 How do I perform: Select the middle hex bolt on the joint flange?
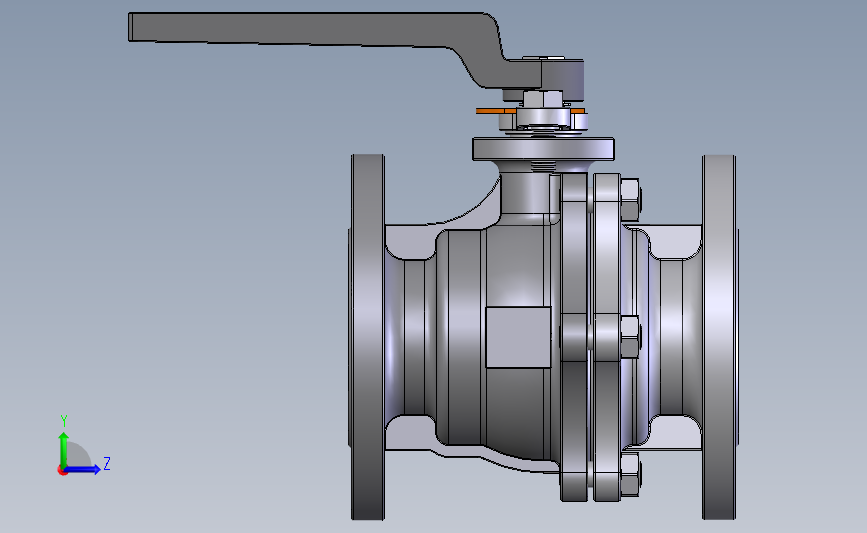click(631, 337)
